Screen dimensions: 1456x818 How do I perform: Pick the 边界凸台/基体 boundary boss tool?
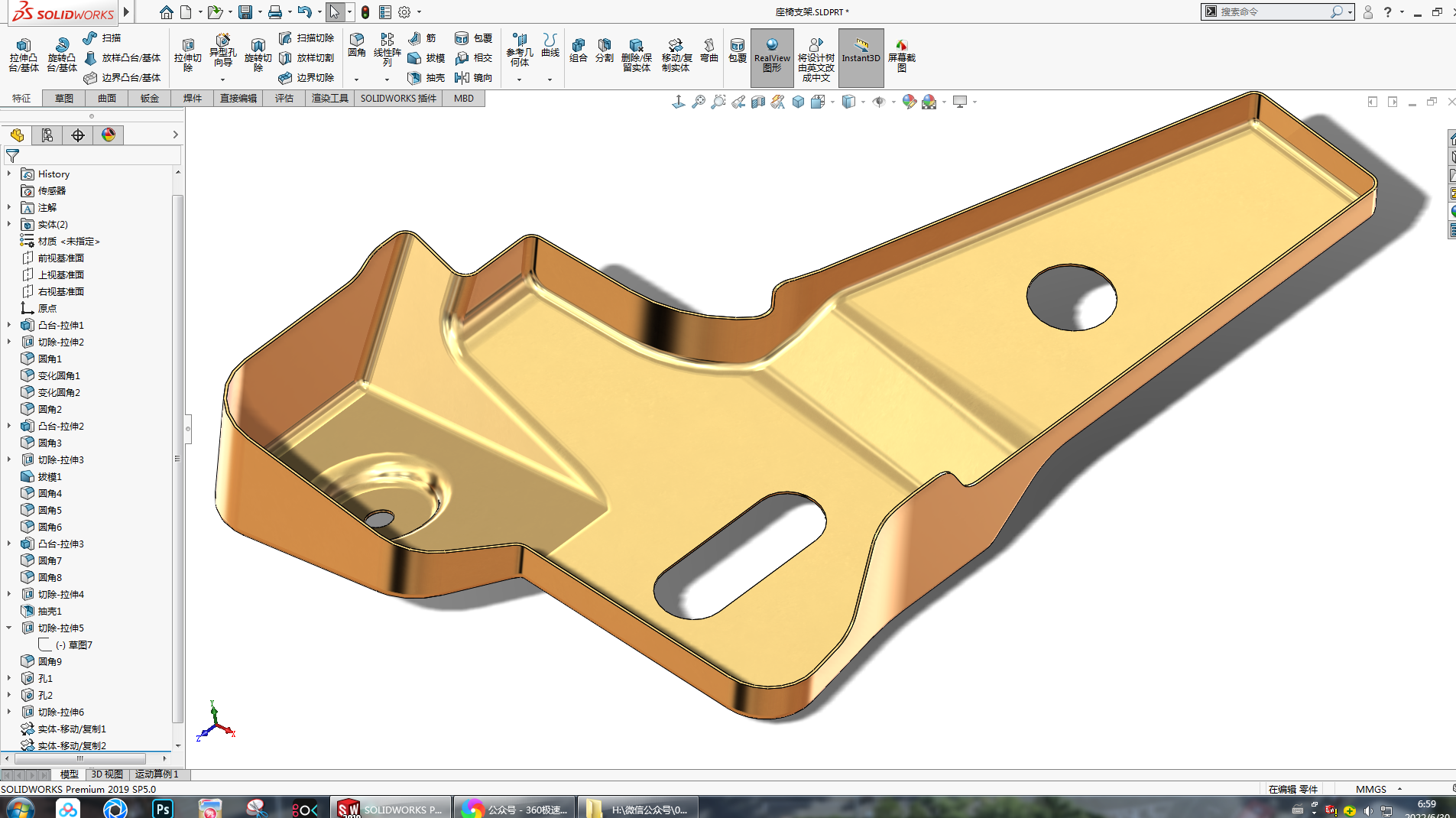[x=122, y=78]
